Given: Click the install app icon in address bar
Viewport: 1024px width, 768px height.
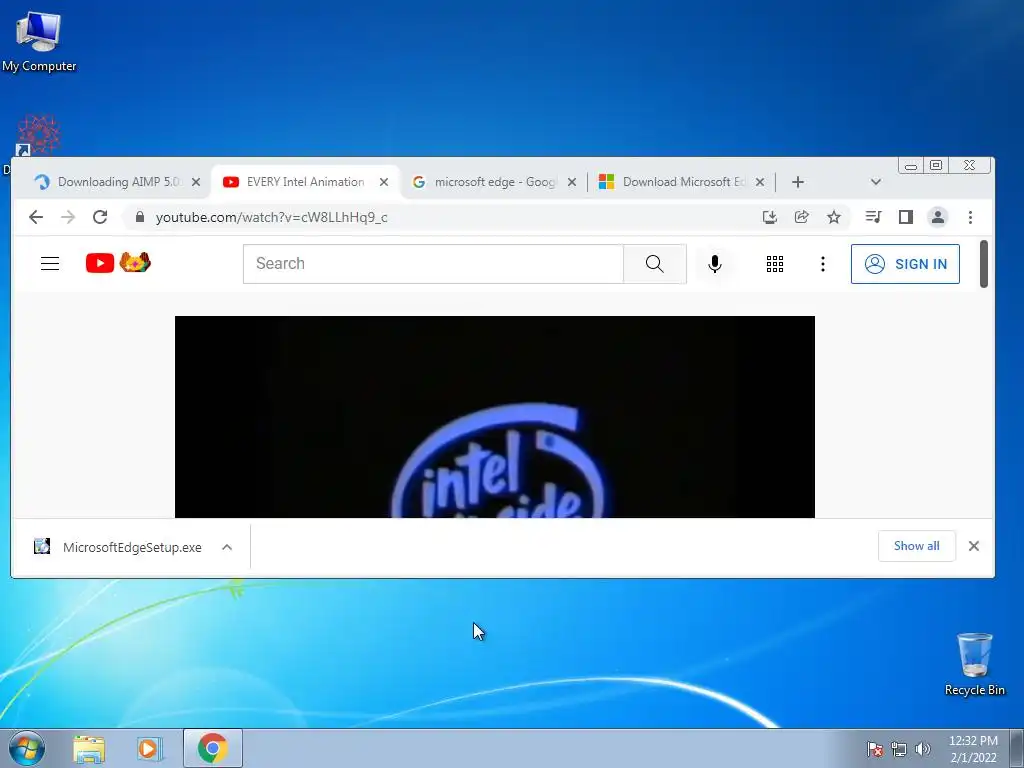Looking at the screenshot, I should click(x=770, y=217).
